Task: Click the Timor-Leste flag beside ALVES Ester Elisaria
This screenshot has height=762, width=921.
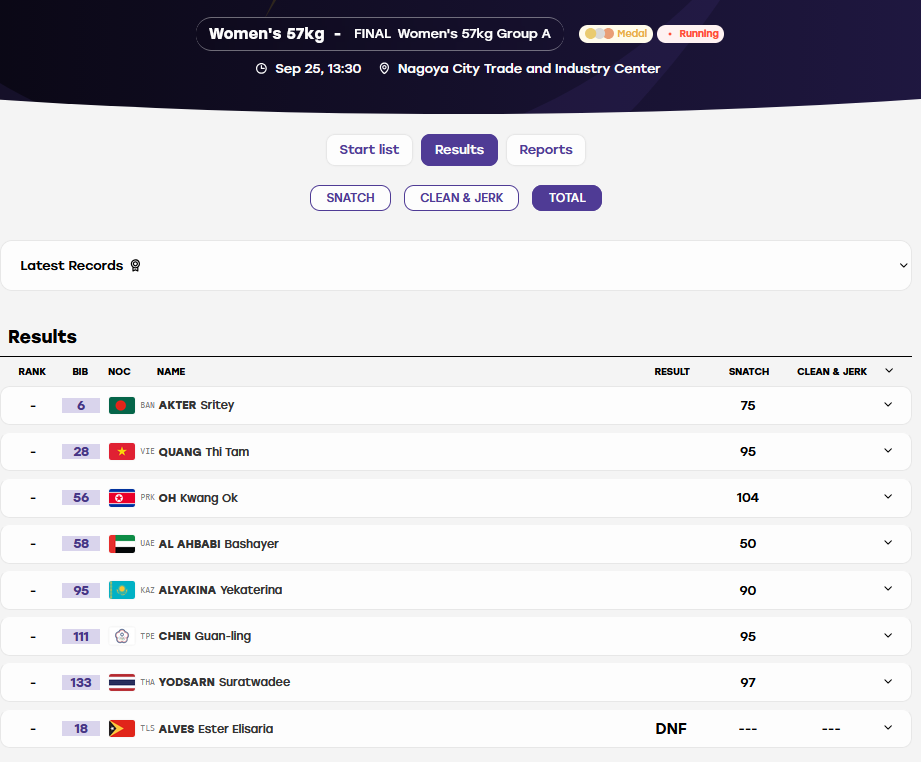Action: (122, 729)
